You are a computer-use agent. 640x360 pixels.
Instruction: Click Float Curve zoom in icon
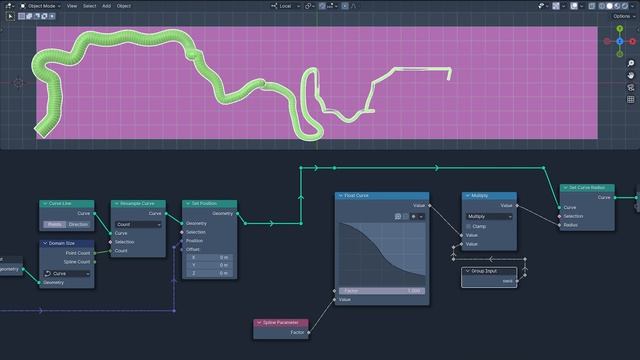398,216
